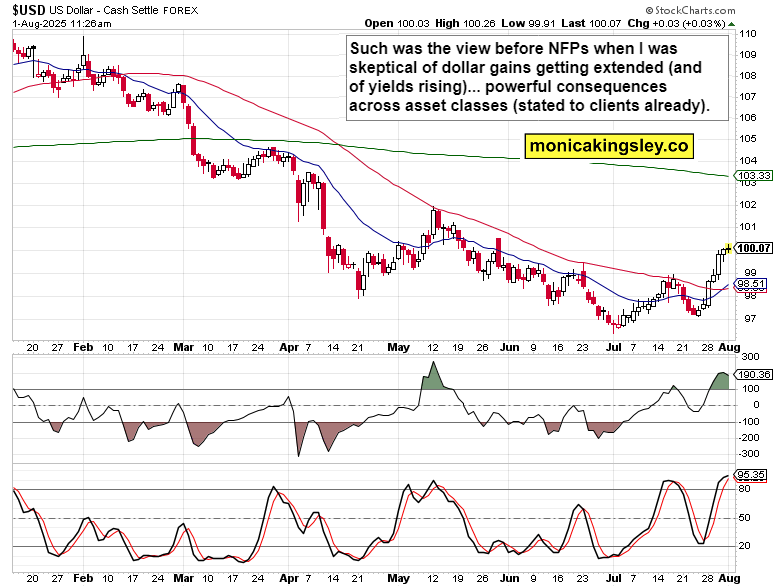Click the High 100.26 value in header
Screen dimensions: 779x588
point(463,22)
